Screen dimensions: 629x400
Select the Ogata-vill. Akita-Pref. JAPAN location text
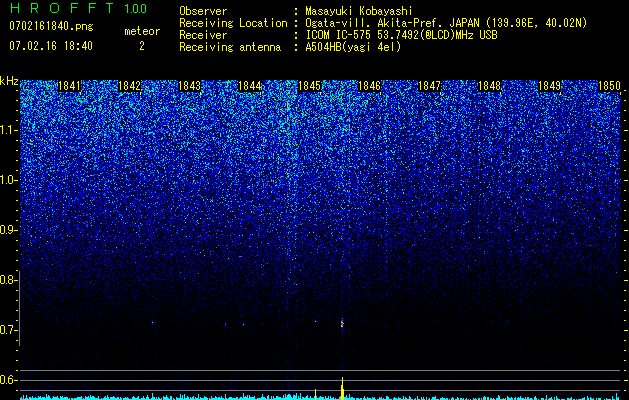coord(446,23)
